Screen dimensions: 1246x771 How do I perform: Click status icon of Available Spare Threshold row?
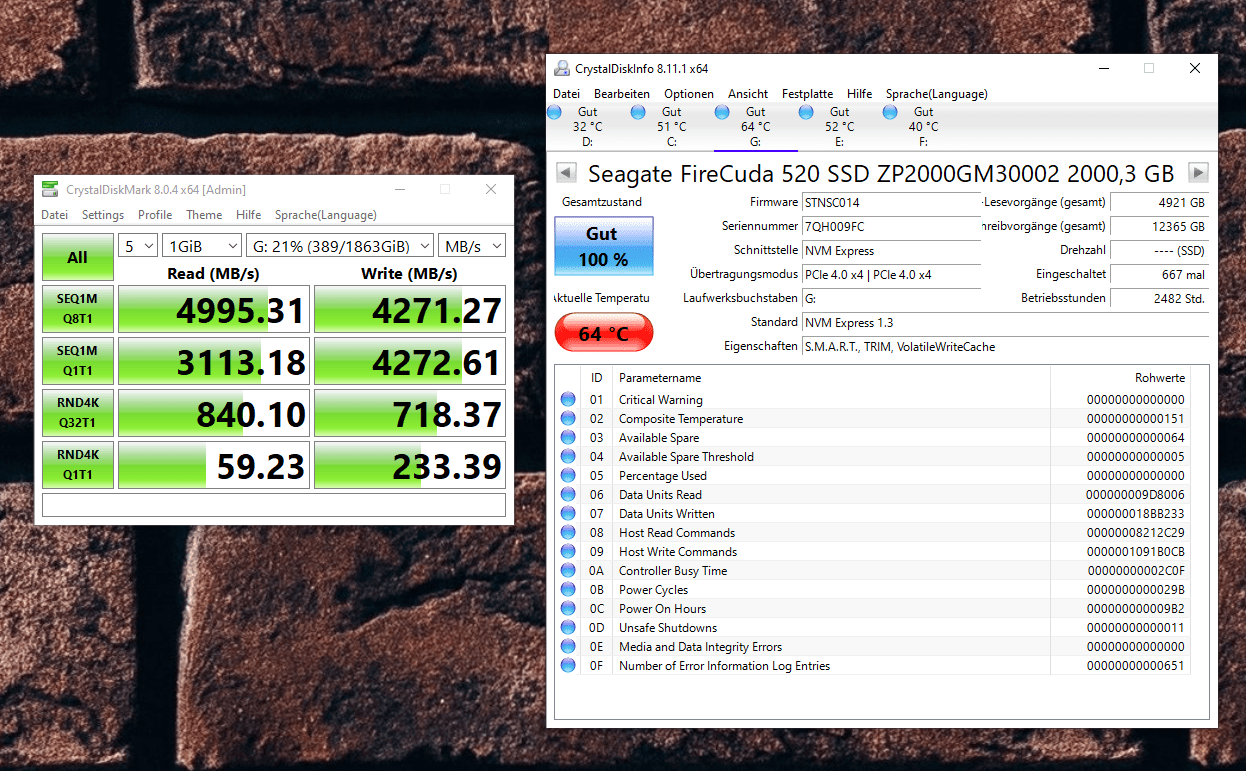coord(568,457)
